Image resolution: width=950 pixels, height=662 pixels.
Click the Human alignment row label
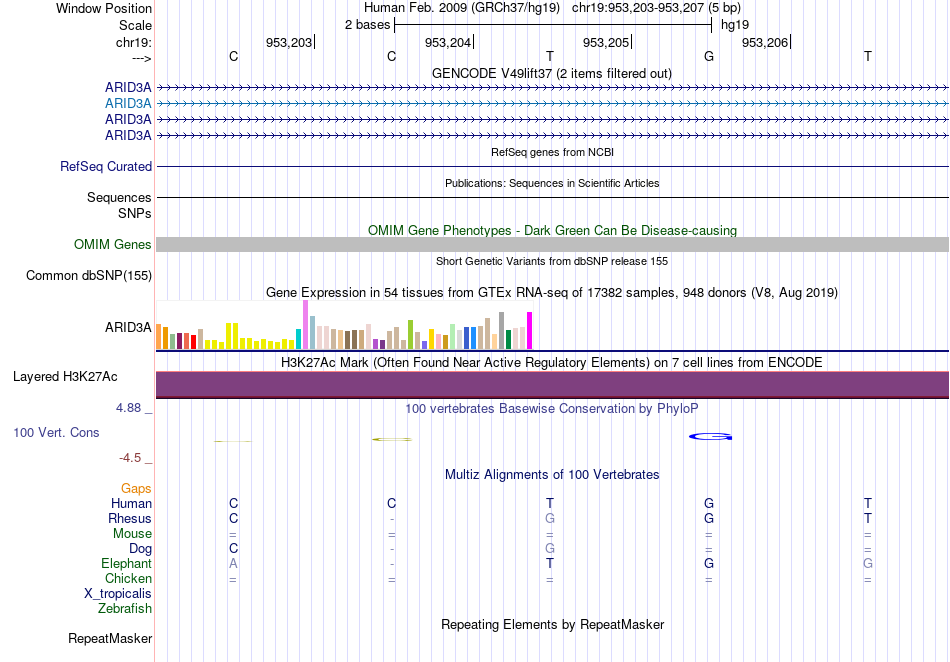tap(131, 504)
